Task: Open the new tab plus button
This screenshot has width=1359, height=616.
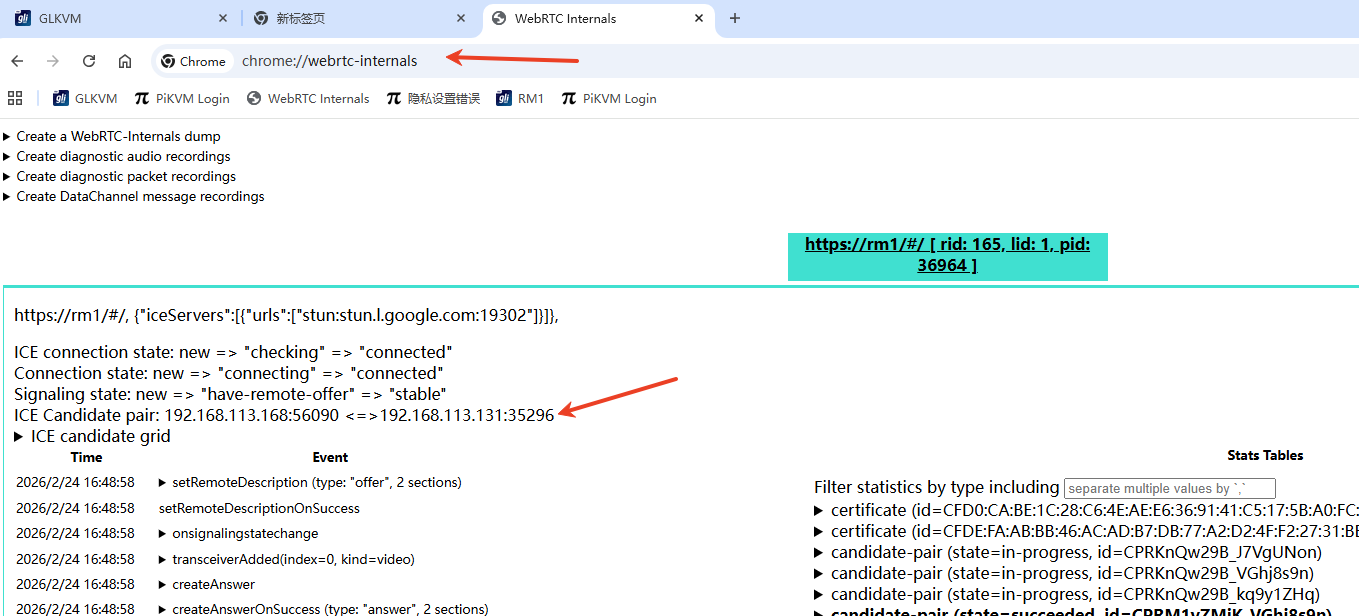Action: click(735, 18)
